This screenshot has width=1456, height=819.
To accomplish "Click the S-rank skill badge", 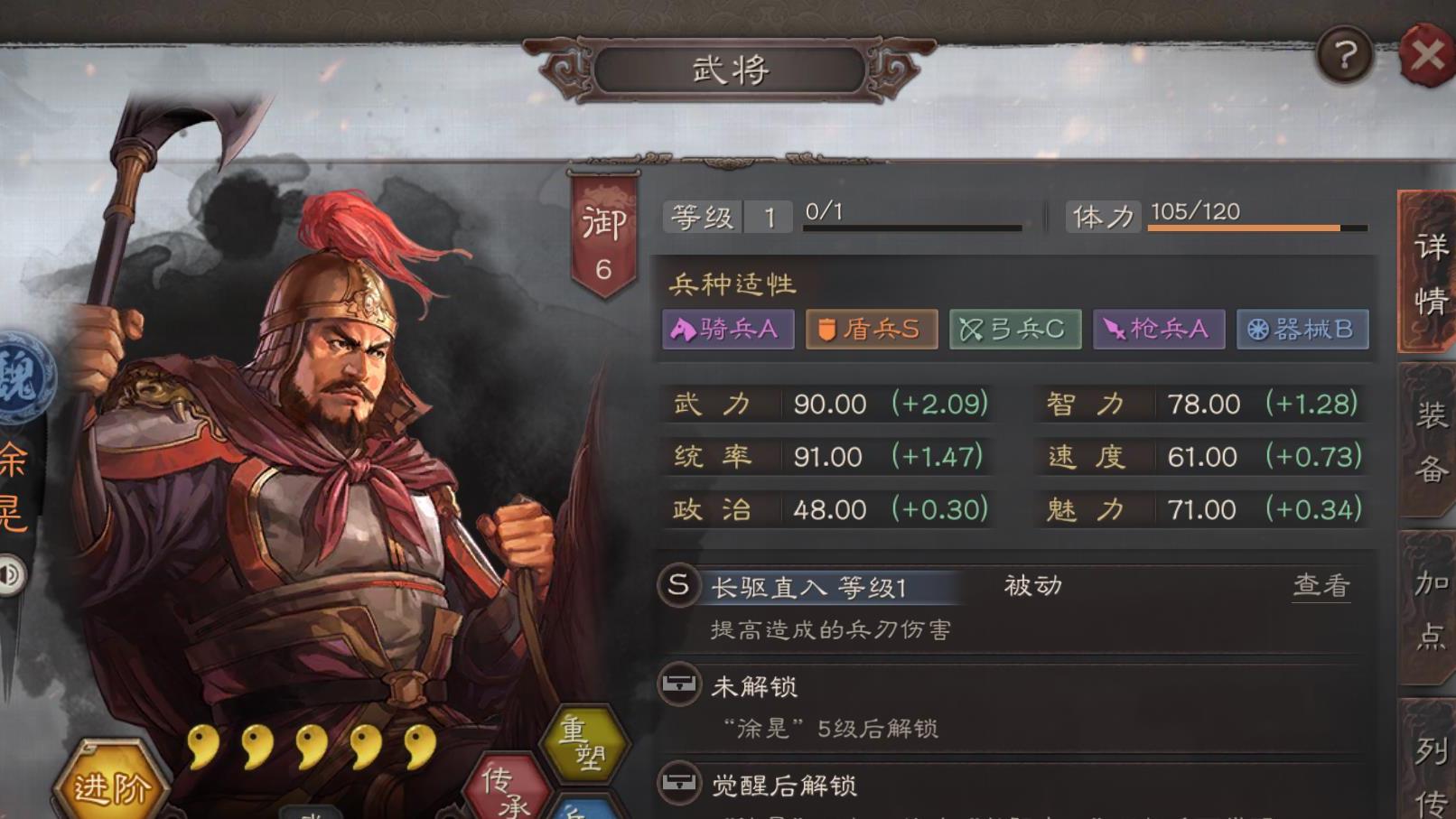I will (678, 585).
